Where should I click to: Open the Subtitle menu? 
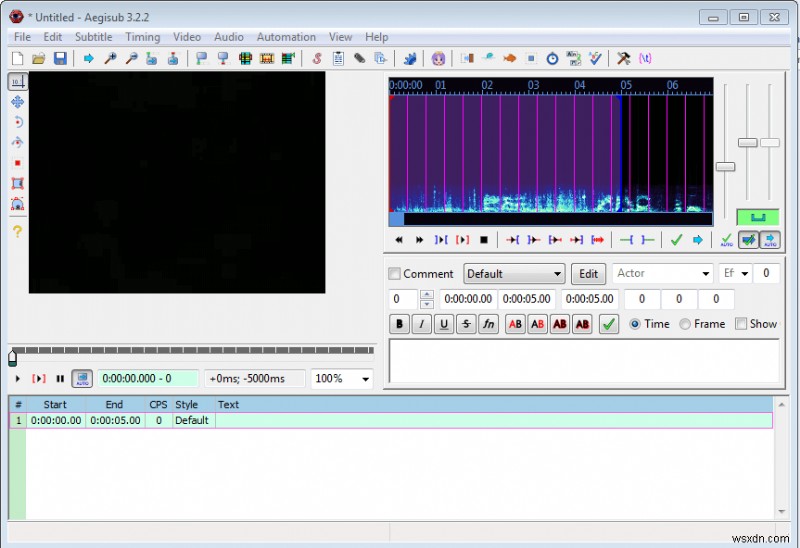93,37
